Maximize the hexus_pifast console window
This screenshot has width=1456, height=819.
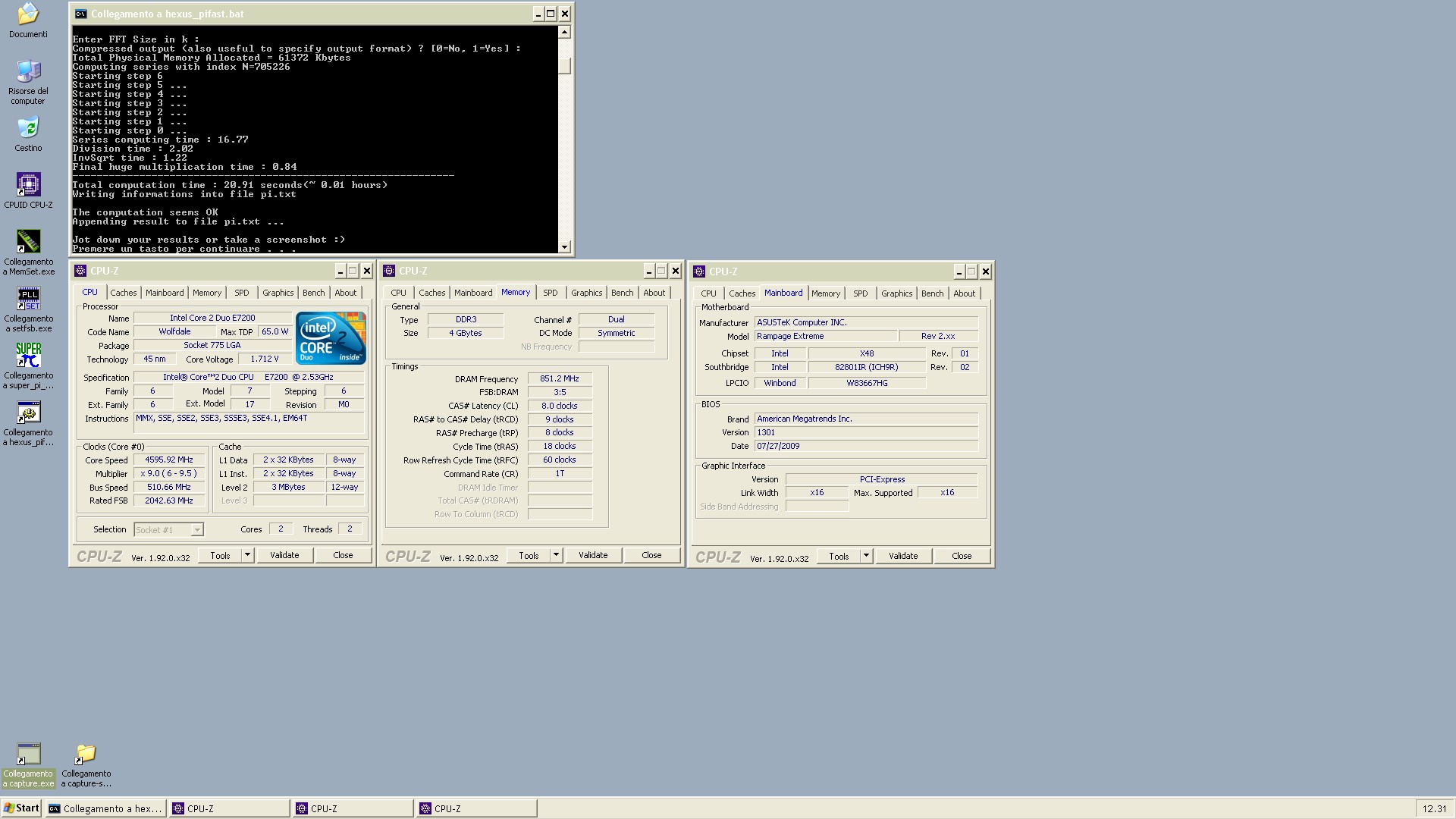pos(551,14)
